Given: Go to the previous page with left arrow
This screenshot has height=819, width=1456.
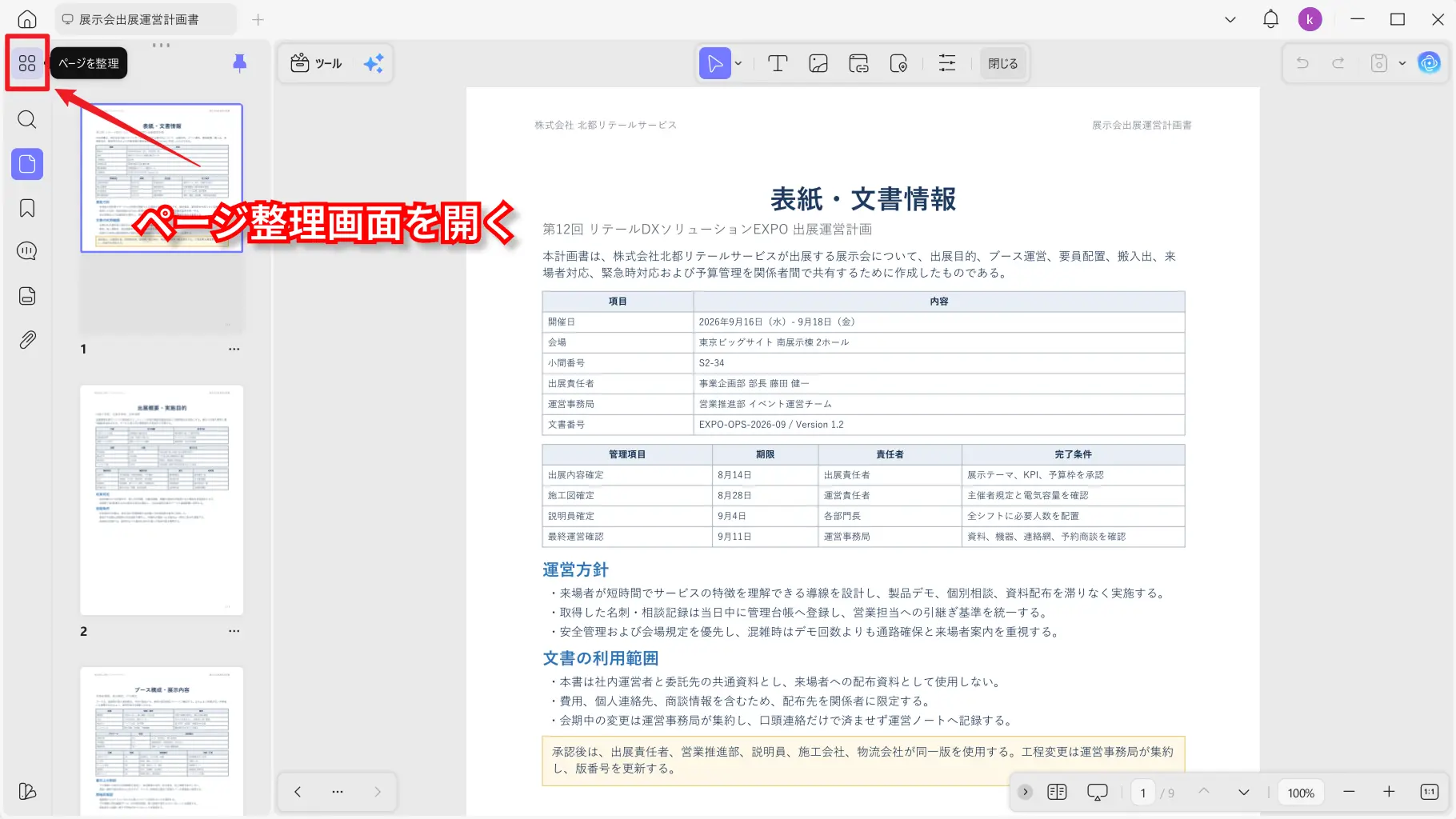Looking at the screenshot, I should click(x=298, y=792).
